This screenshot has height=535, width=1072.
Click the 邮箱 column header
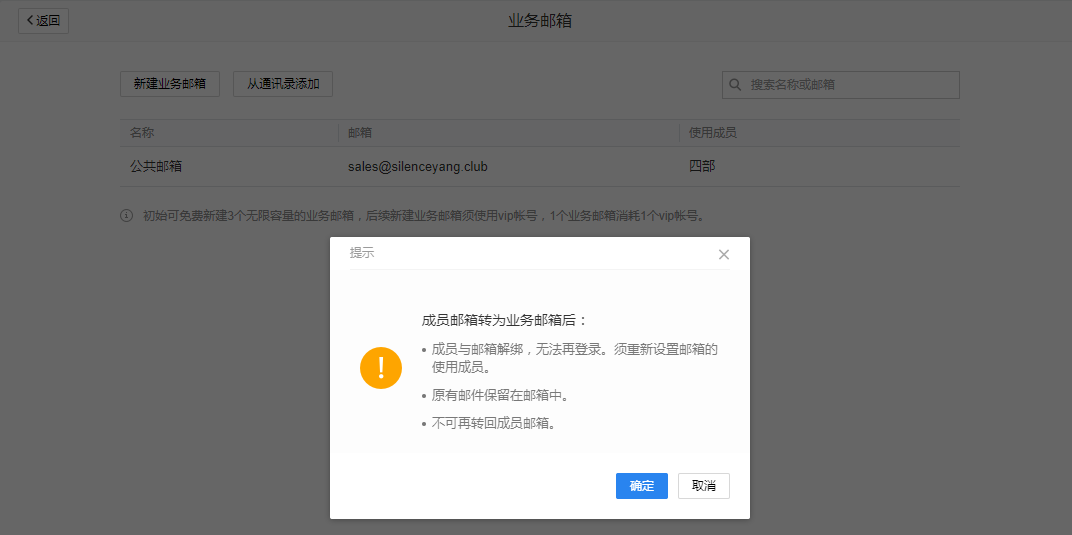[360, 133]
